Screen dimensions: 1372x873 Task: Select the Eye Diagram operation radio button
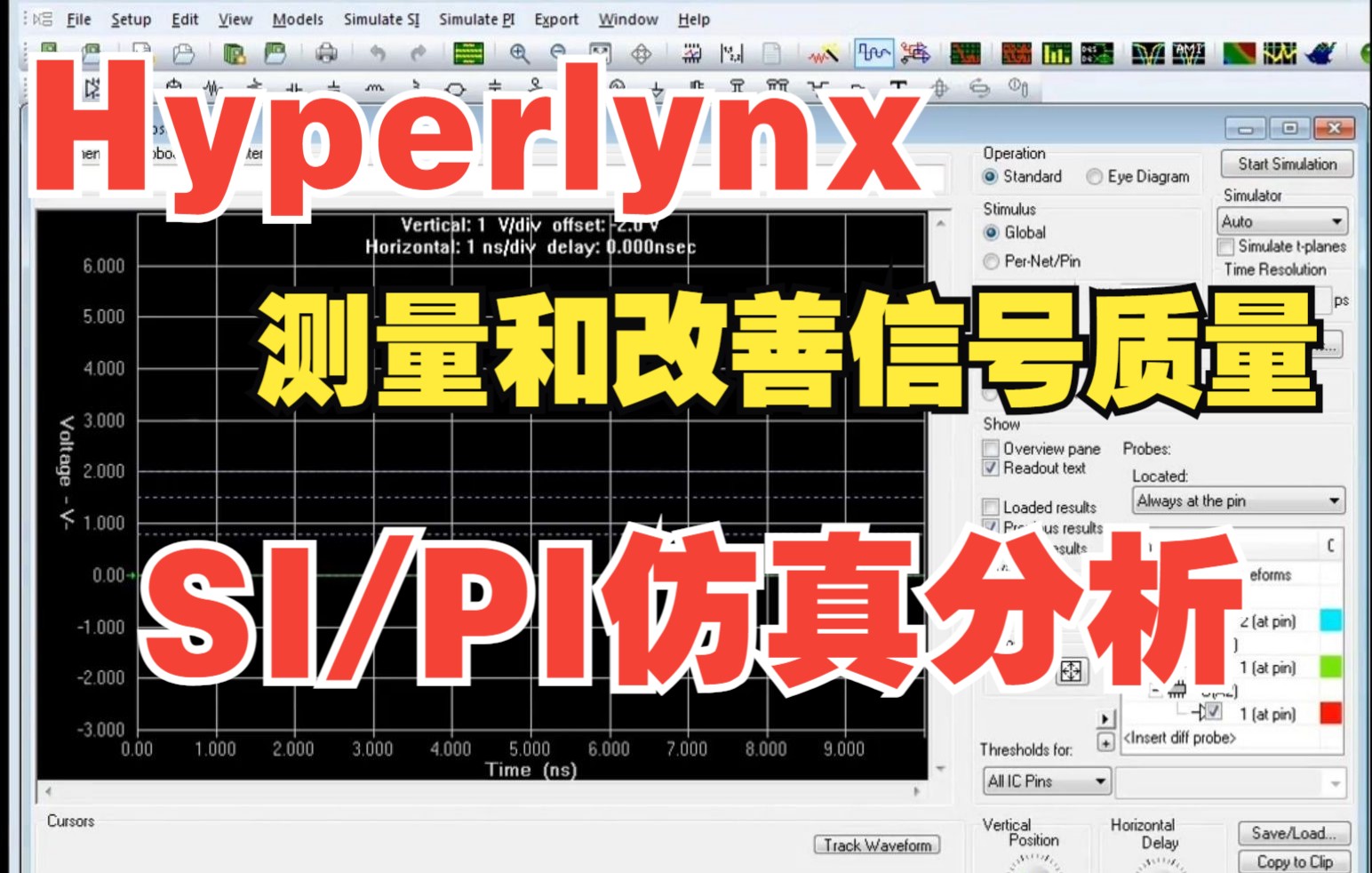pyautogui.click(x=1094, y=176)
